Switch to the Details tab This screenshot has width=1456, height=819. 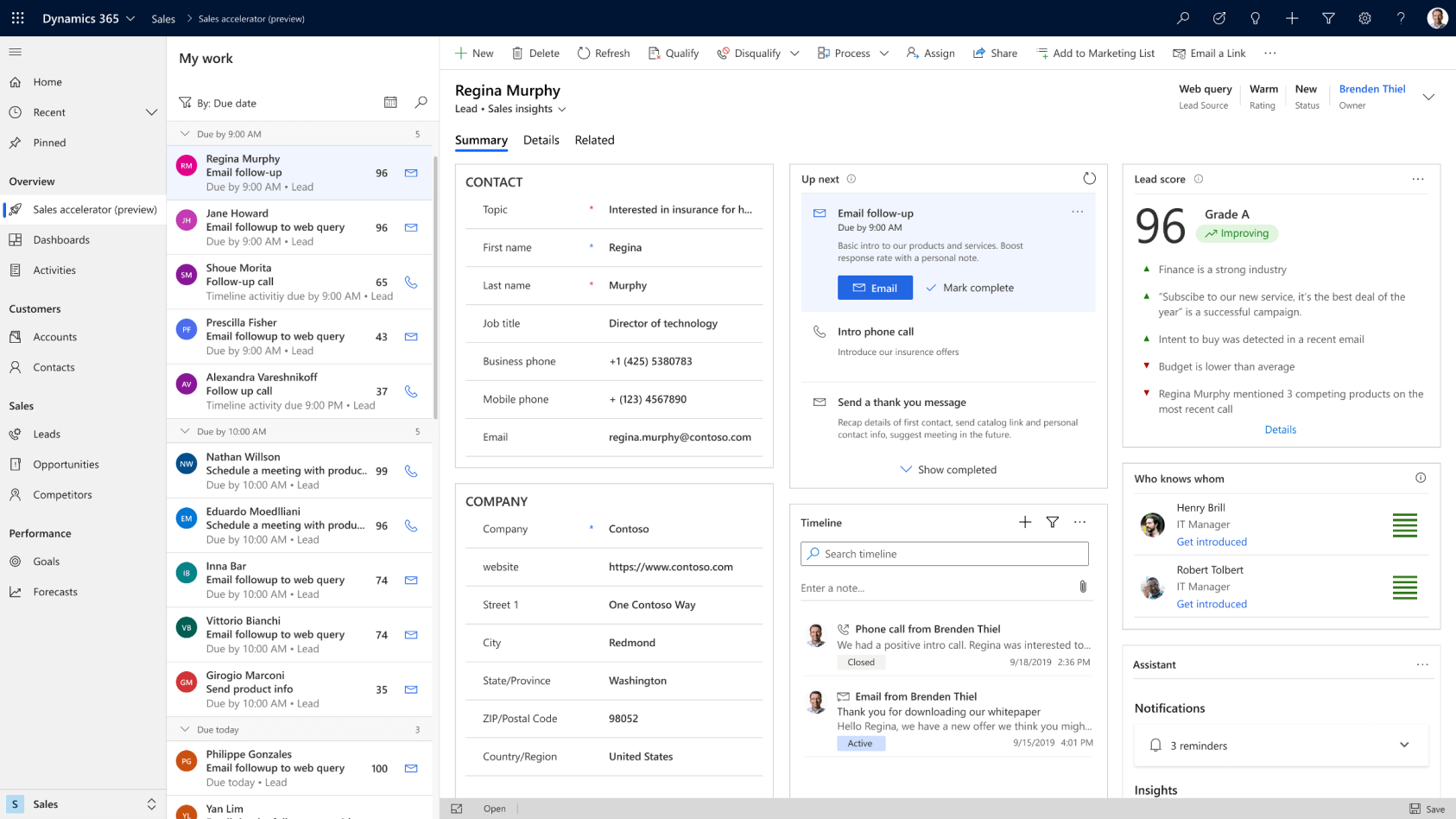coord(541,140)
